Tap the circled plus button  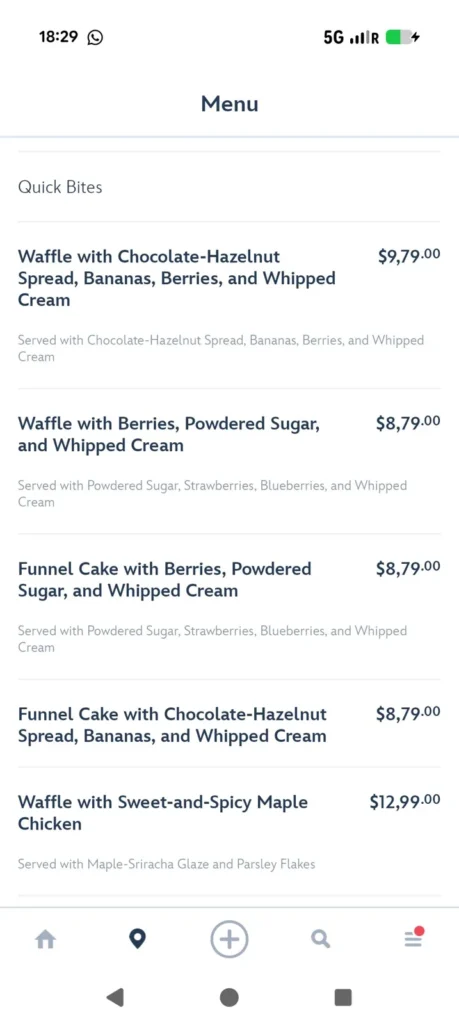click(x=229, y=939)
